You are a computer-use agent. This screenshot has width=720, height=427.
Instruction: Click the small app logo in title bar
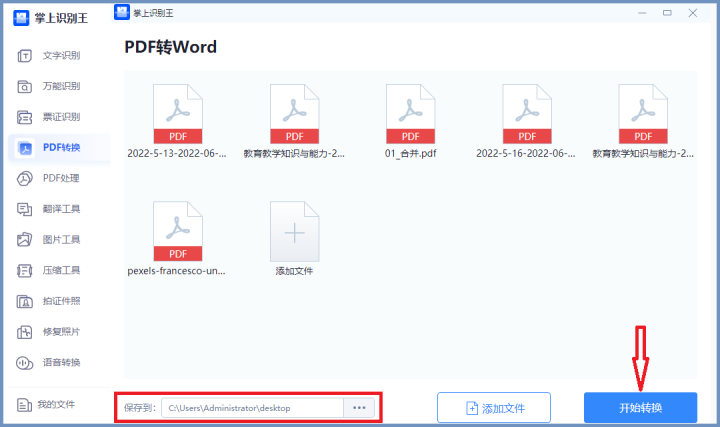coord(122,12)
